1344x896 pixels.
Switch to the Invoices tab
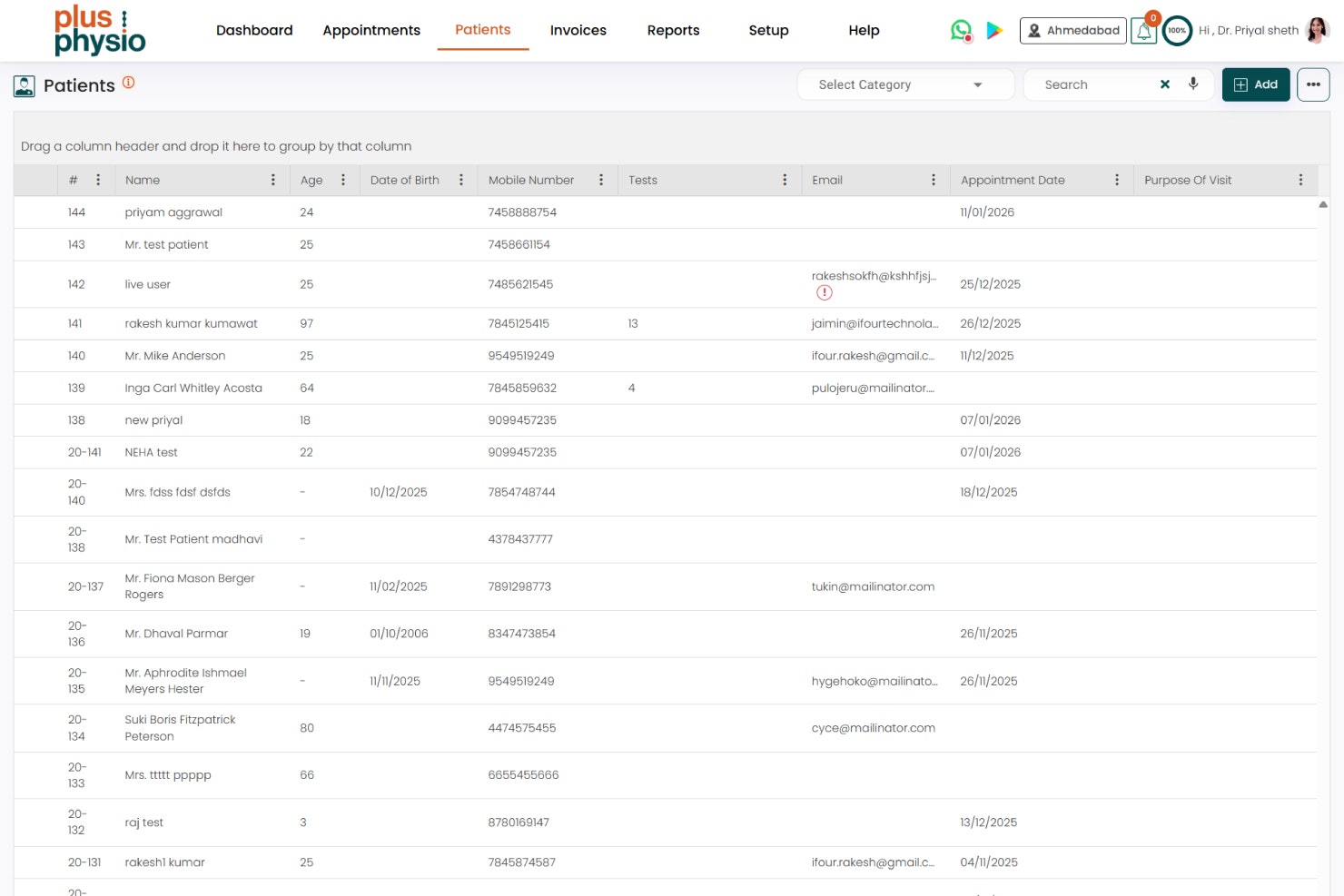[x=578, y=30]
